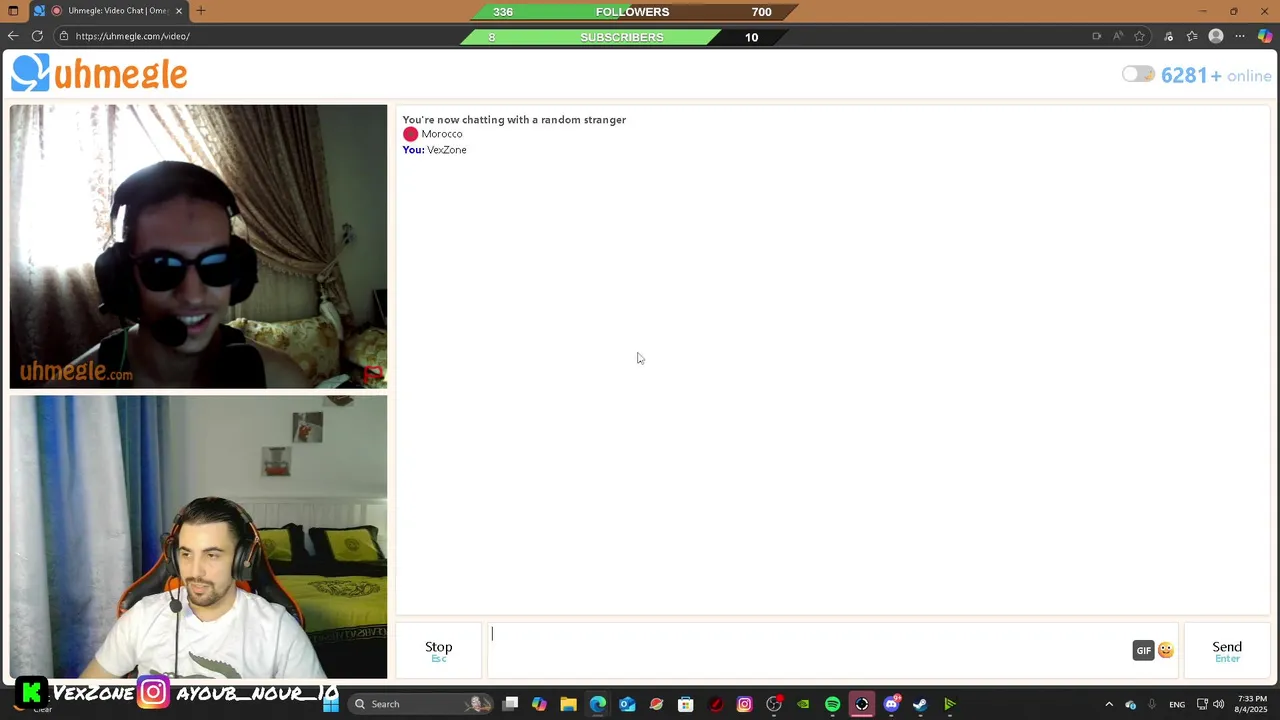Open the read aloud option in address bar
The height and width of the screenshot is (720, 1280).
tap(1118, 36)
